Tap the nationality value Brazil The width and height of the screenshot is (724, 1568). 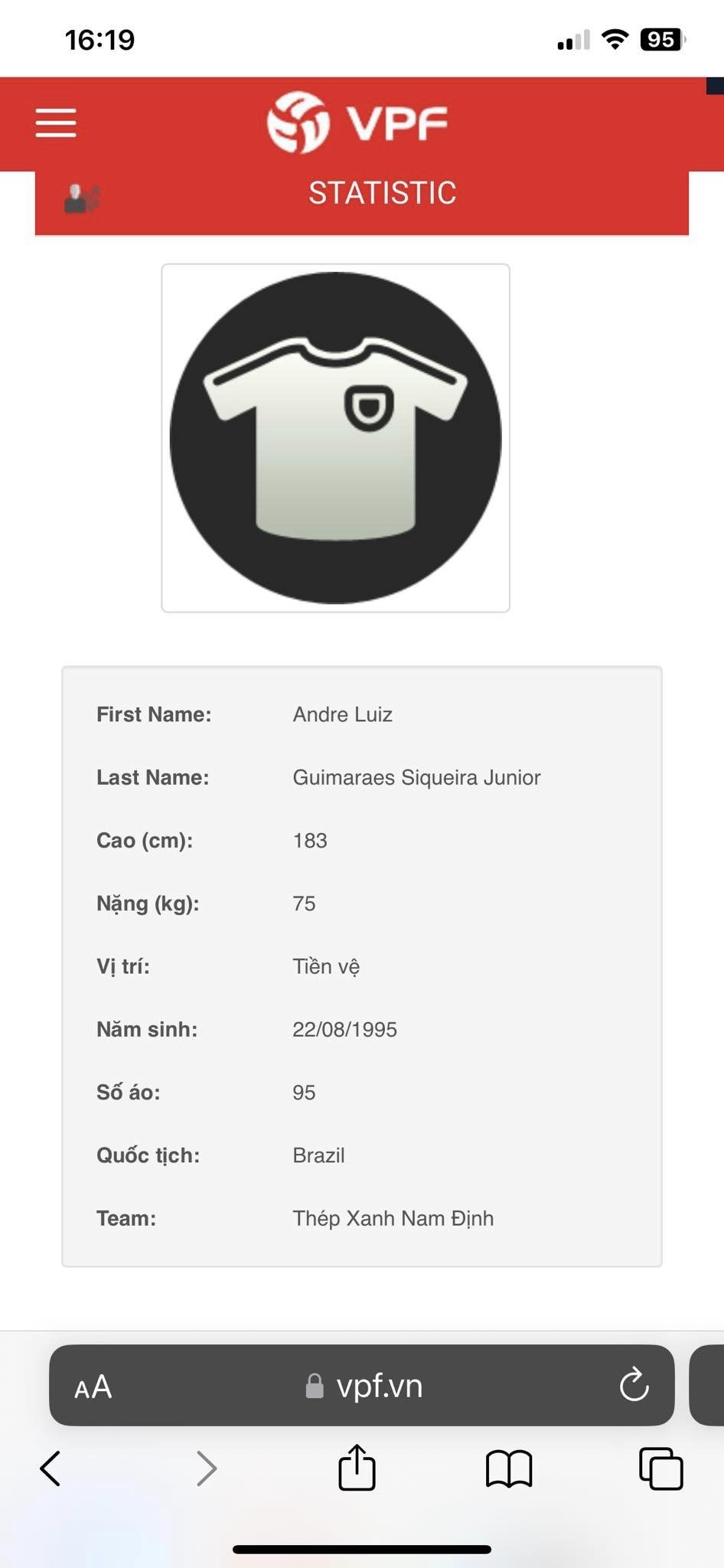tap(318, 1155)
